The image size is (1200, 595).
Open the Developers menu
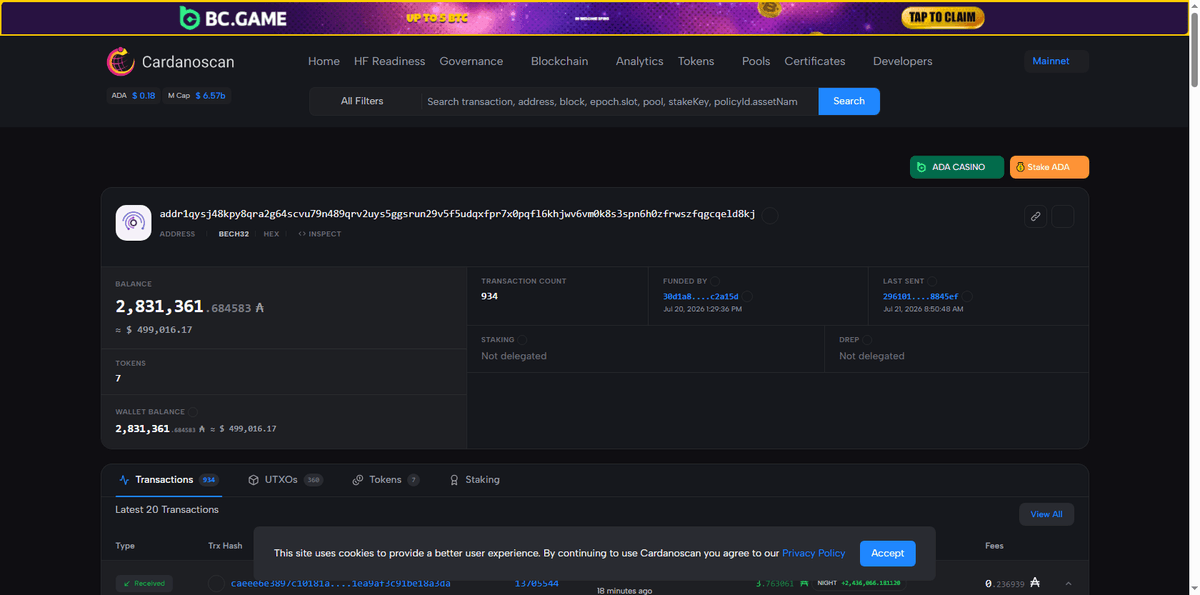(902, 61)
